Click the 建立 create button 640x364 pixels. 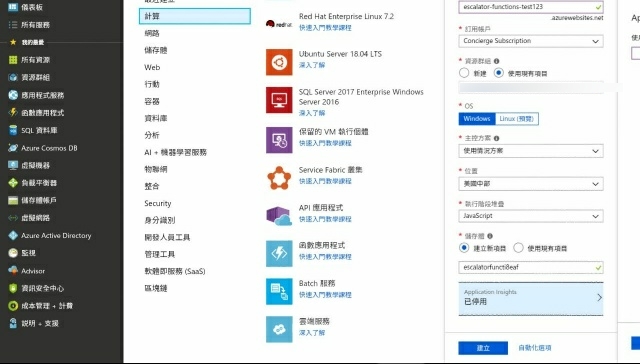click(483, 348)
